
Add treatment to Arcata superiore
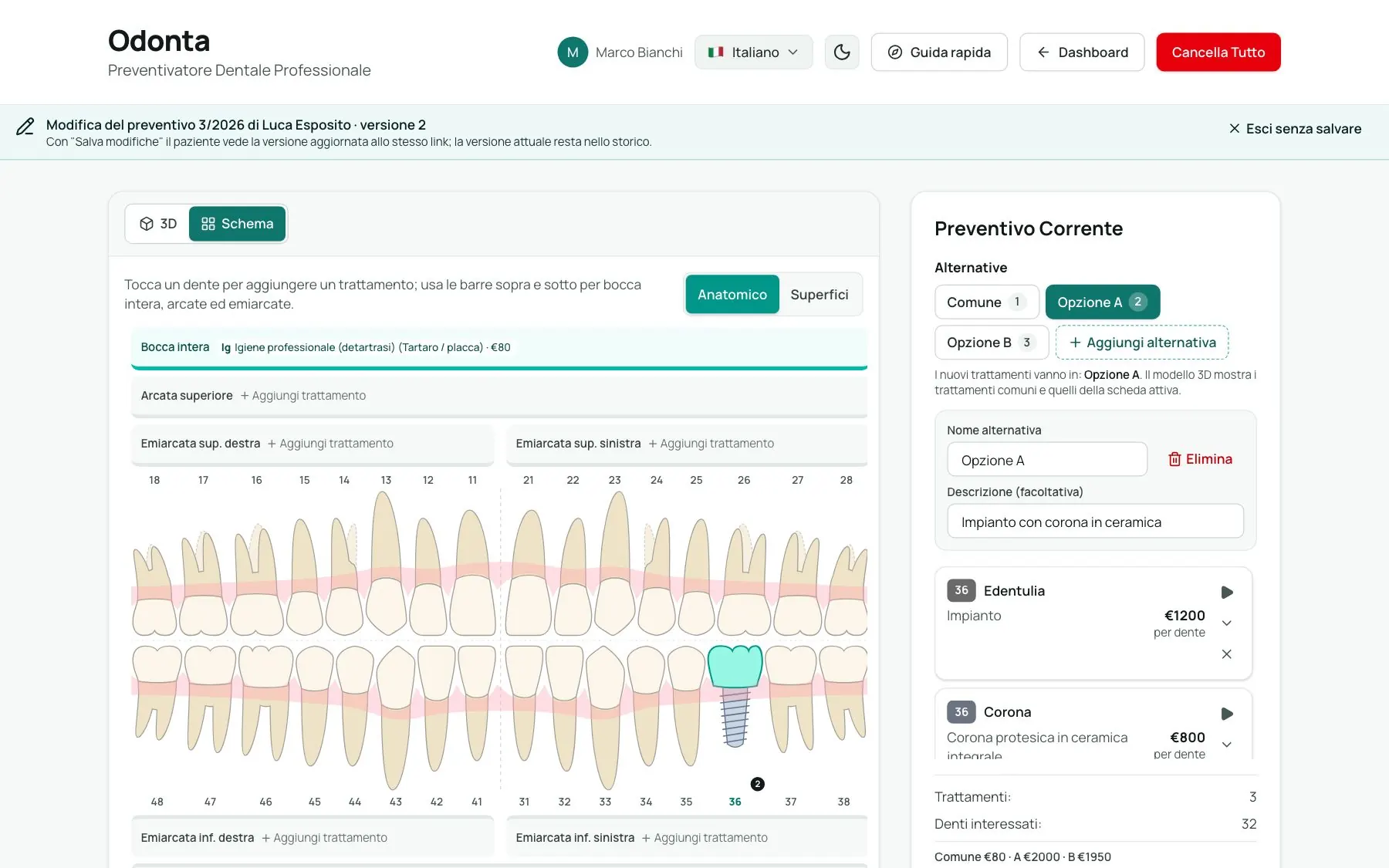point(303,396)
